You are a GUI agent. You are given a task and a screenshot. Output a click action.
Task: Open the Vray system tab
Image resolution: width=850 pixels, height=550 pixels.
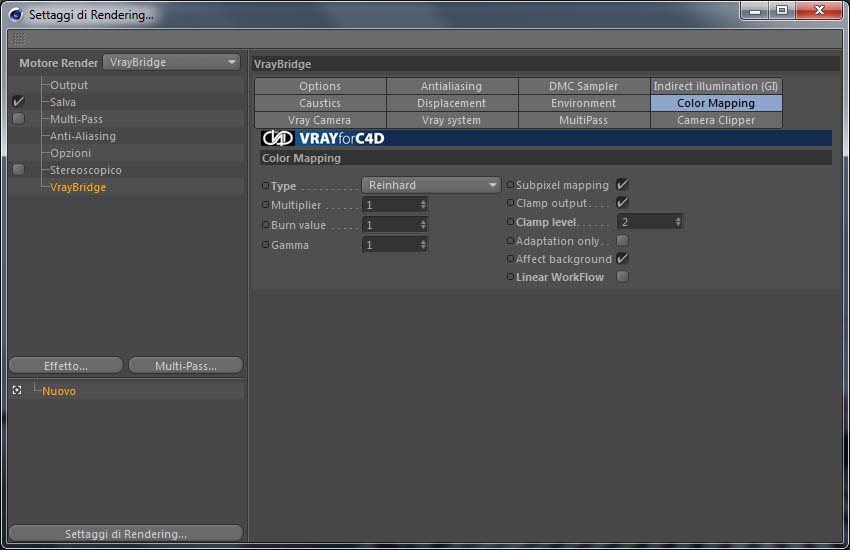tap(452, 120)
